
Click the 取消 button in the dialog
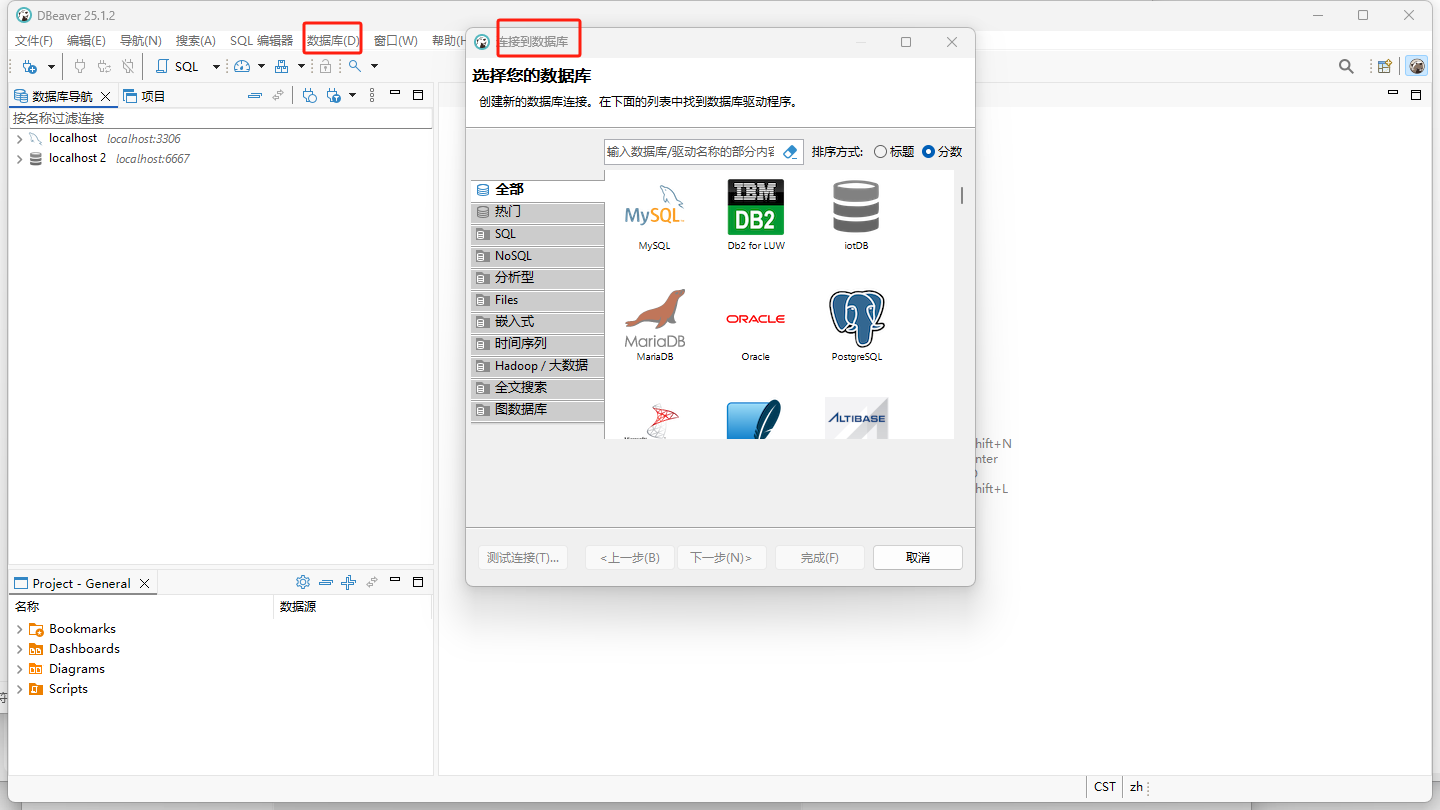click(918, 558)
